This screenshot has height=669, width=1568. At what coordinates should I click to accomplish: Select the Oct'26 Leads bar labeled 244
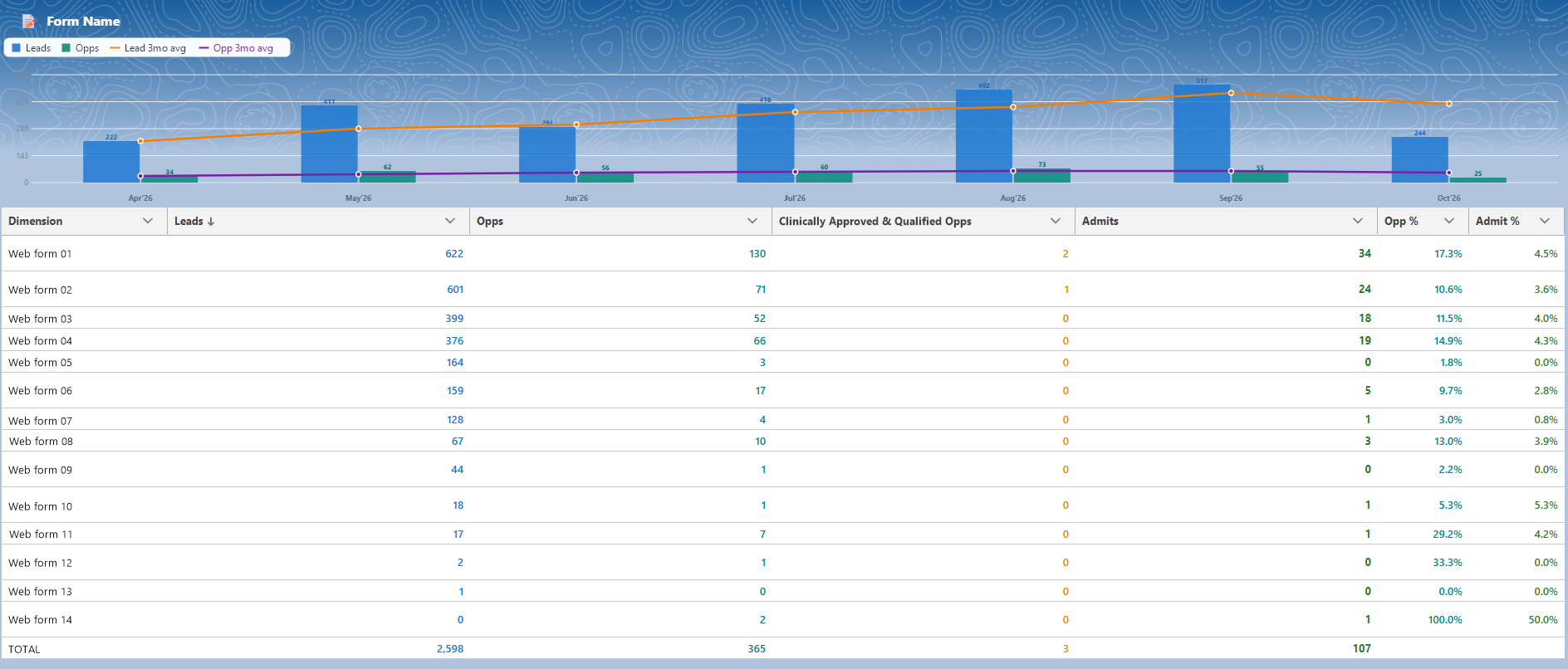point(1420,159)
